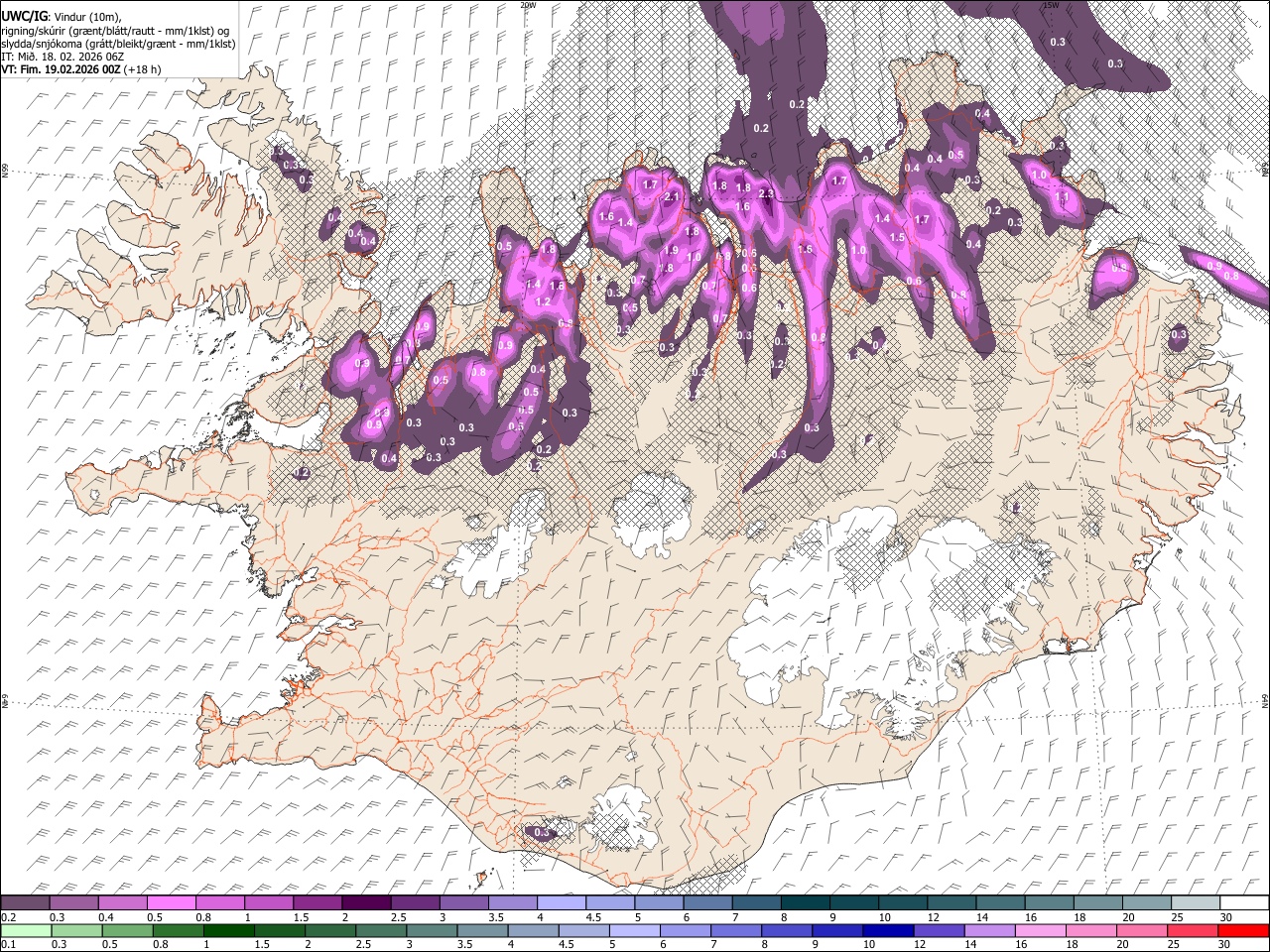1270x952 pixels.
Task: Select top legend swatch between 0.3 and 0.4
Action: tap(74, 903)
